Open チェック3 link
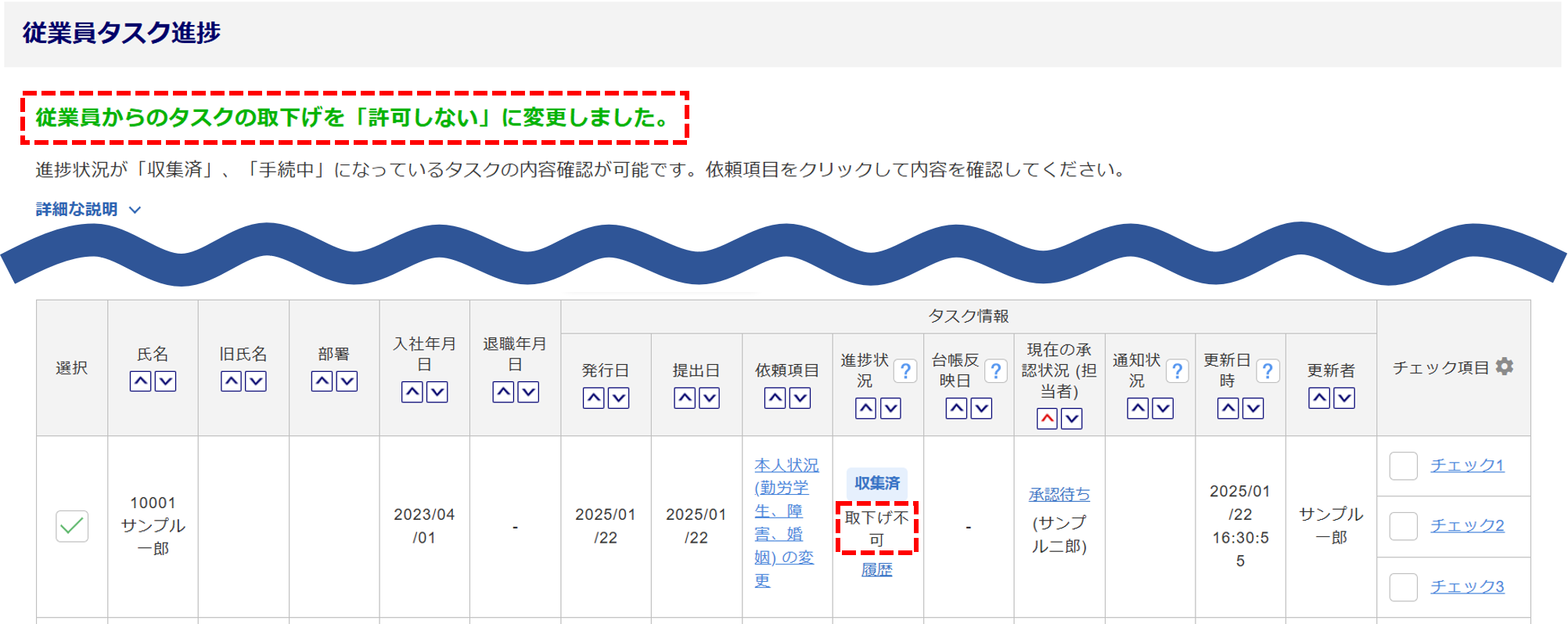Image resolution: width=1568 pixels, height=624 pixels. click(1467, 586)
